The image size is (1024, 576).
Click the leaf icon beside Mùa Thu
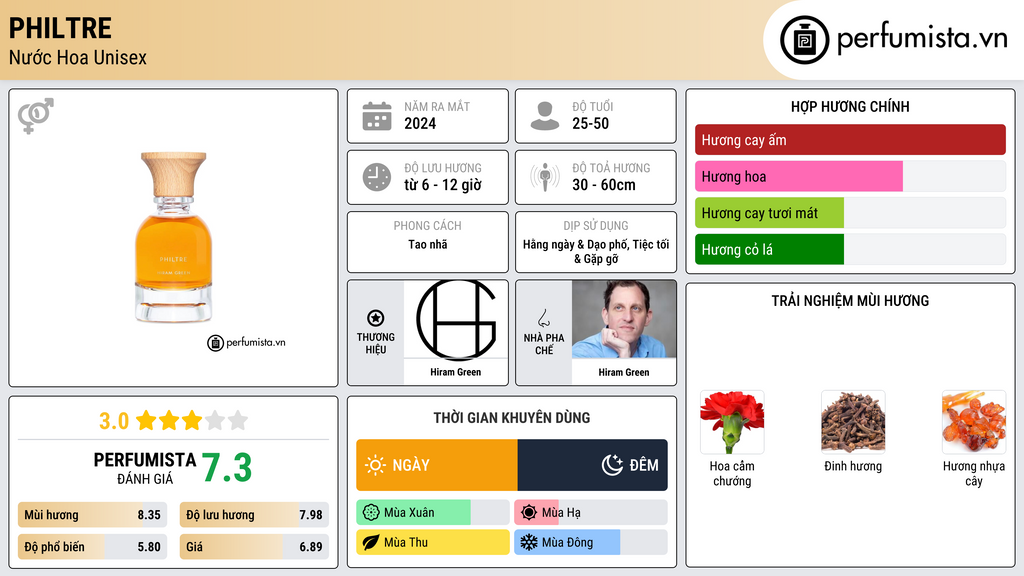(x=371, y=543)
